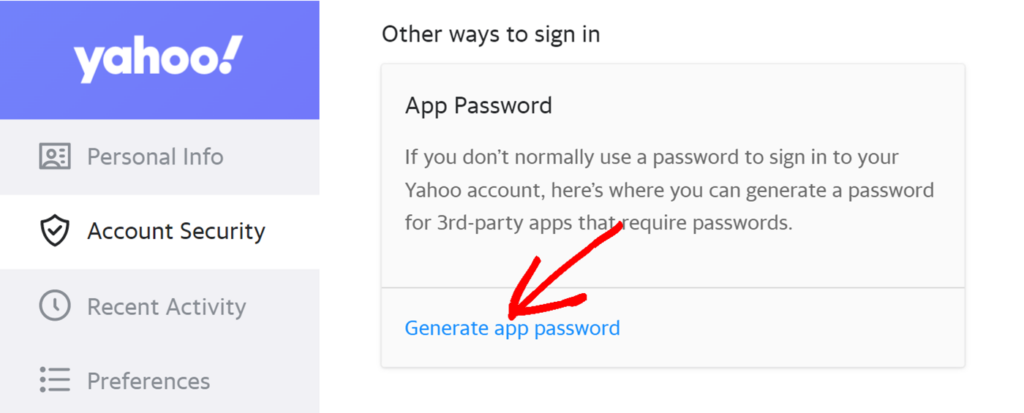This screenshot has height=413, width=1024.
Task: Click the Preferences list icon
Action: click(55, 380)
